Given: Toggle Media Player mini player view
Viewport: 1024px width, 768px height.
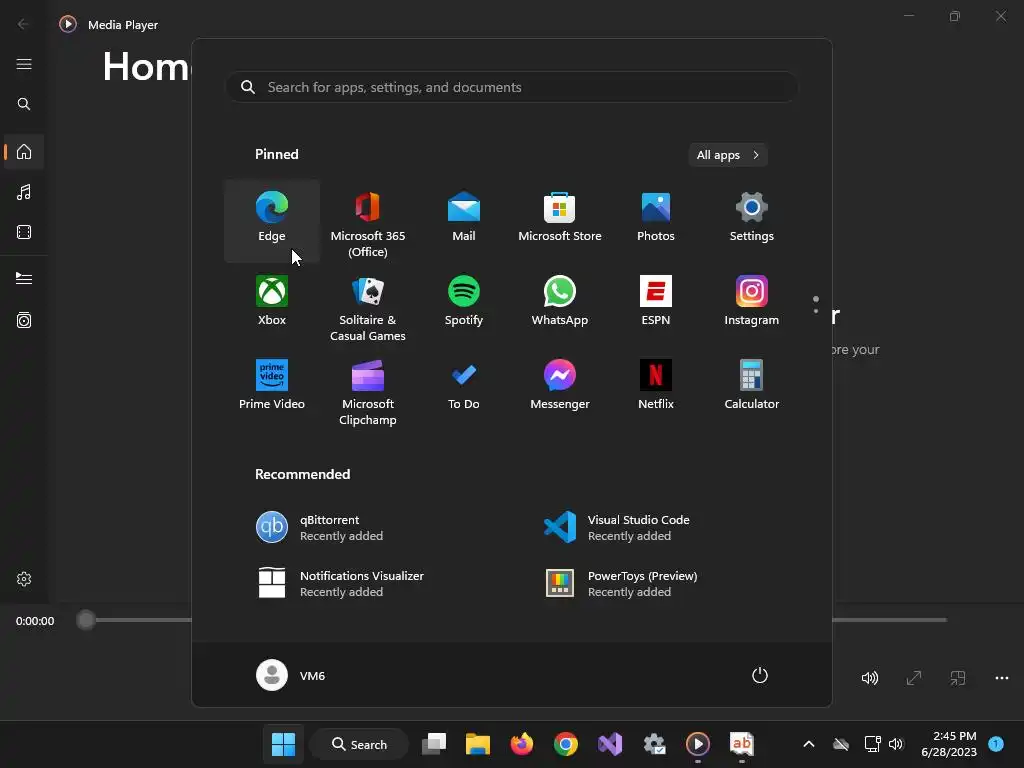Looking at the screenshot, I should pos(957,678).
